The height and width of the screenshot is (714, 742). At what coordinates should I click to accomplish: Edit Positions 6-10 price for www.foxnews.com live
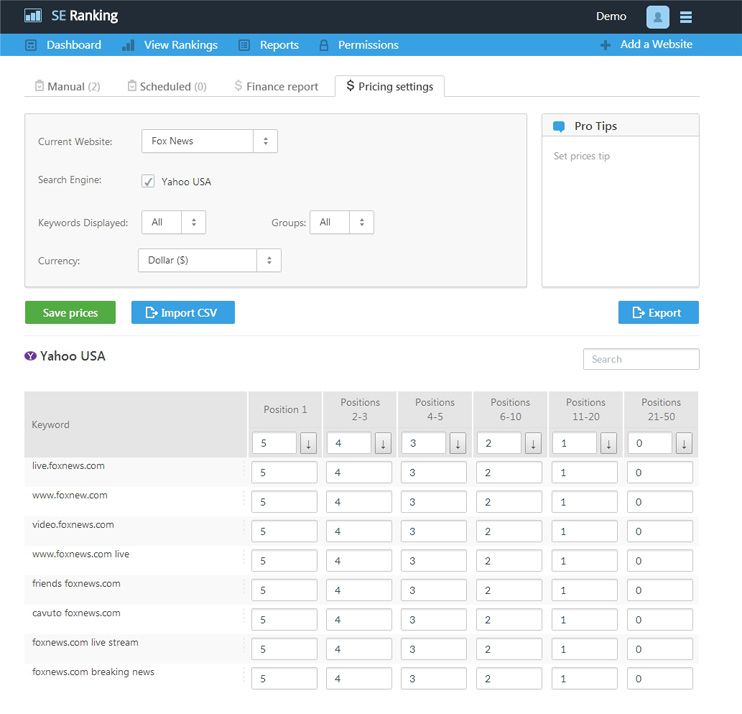pos(509,561)
